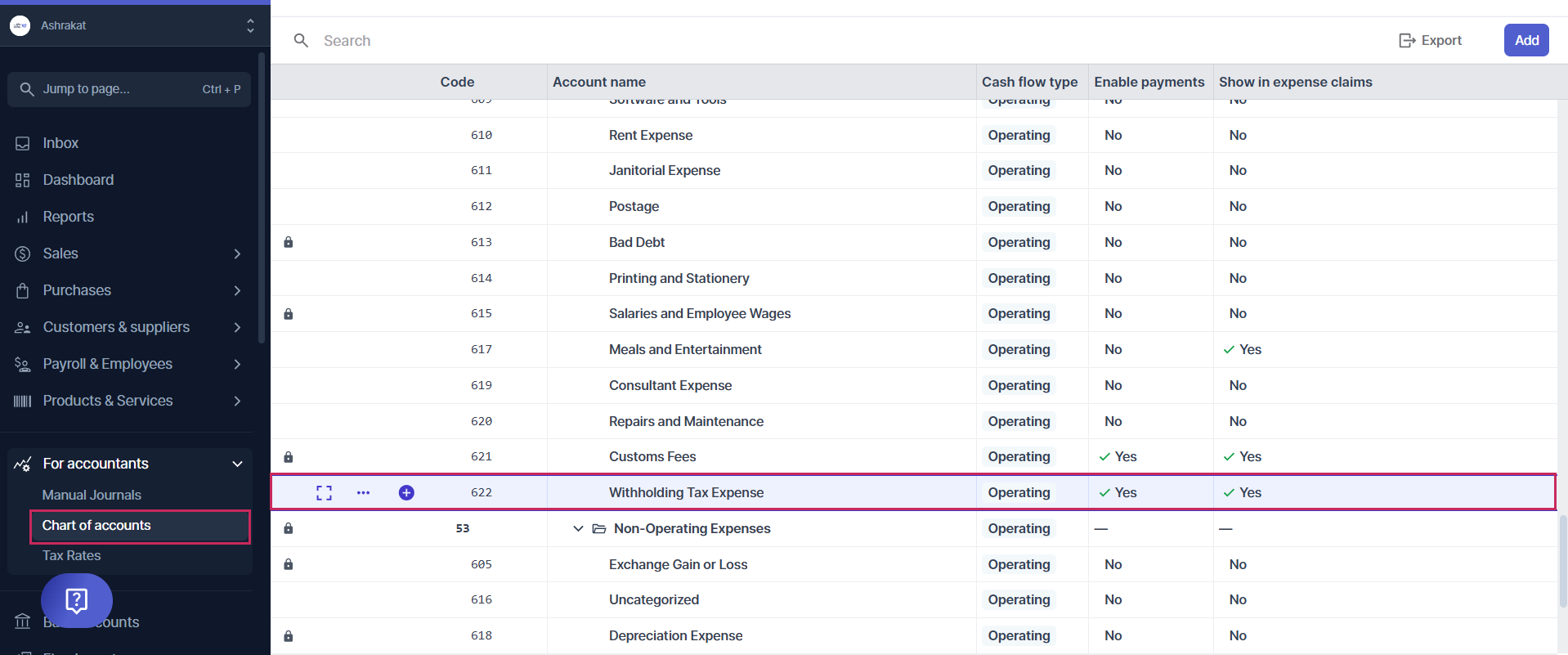Expand the Sales menu in sidebar
Screen dimensions: 1568x655
click(x=237, y=253)
